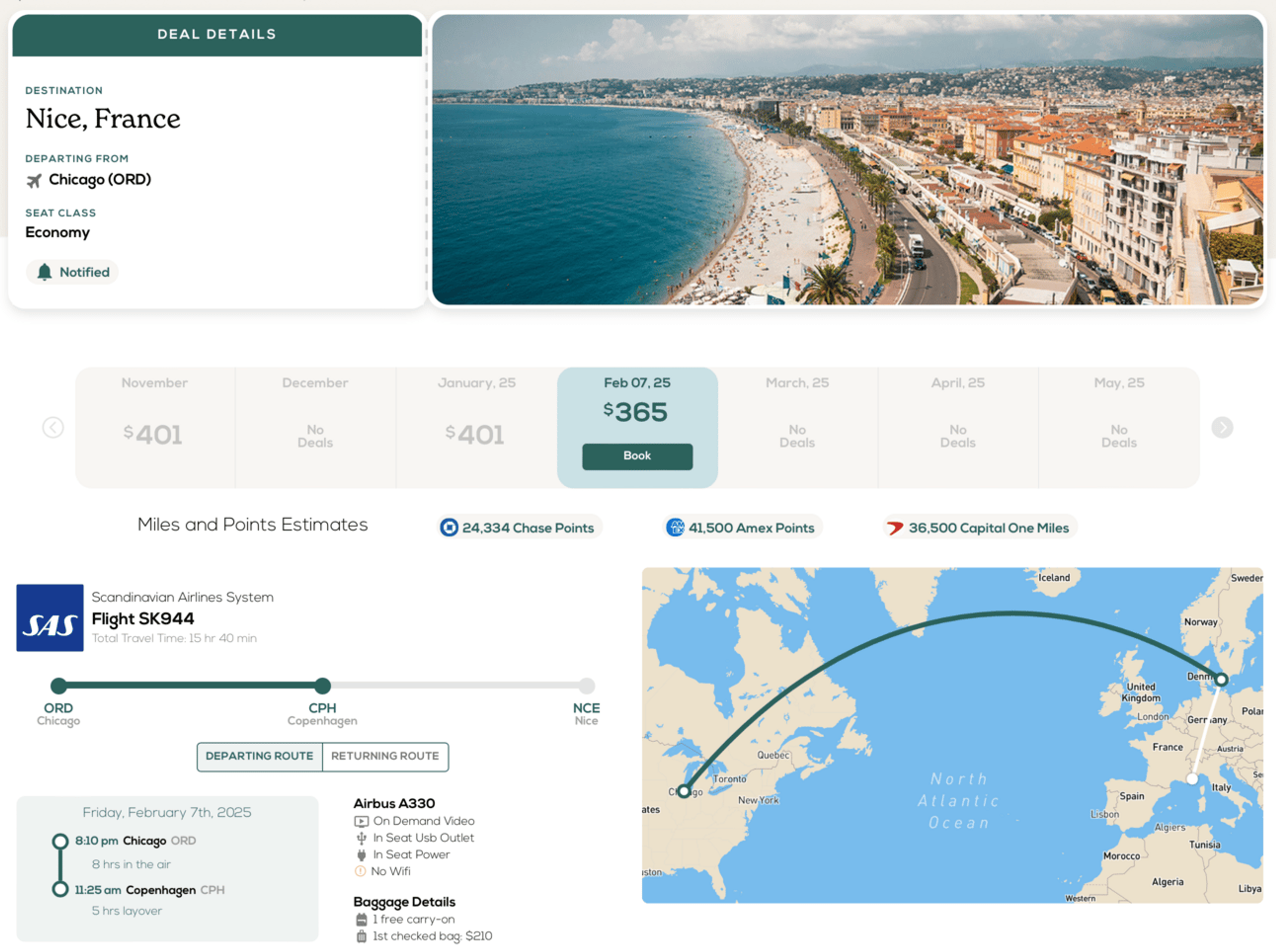Screen dimensions: 1276x952
Task: Advance to later months with right arrow
Action: pyautogui.click(x=1222, y=428)
